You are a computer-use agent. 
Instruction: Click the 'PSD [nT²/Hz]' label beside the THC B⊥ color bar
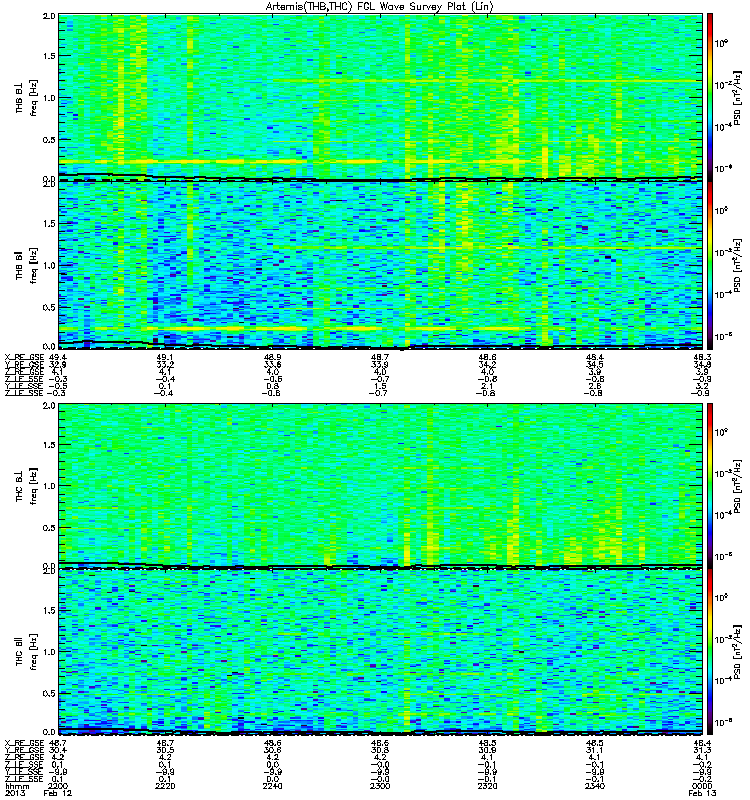click(737, 486)
